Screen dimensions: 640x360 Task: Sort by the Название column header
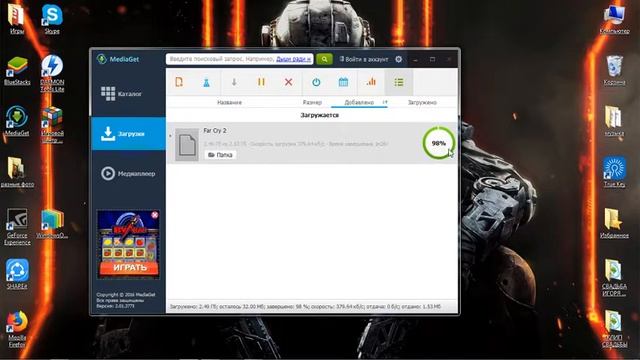[229, 102]
